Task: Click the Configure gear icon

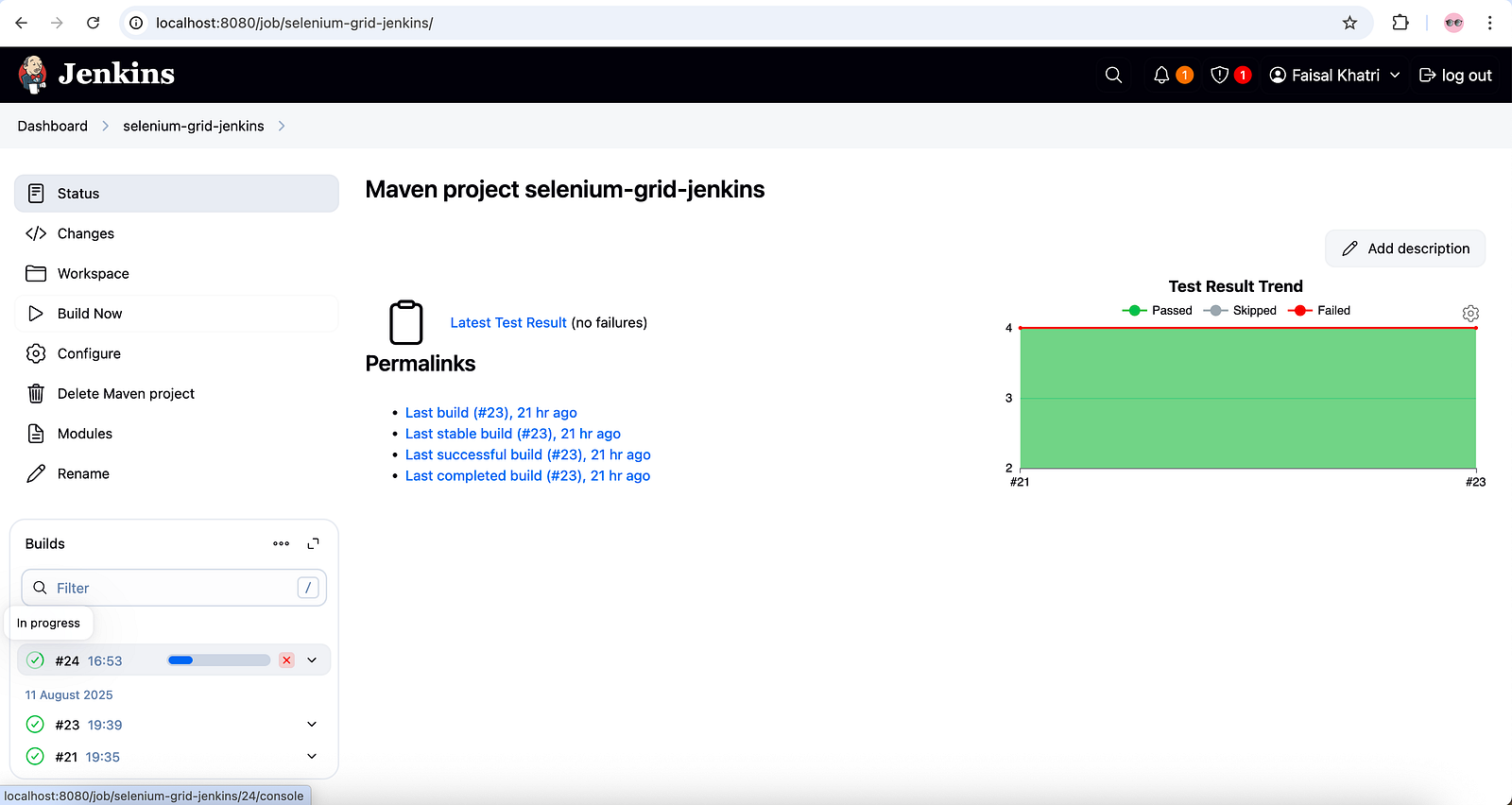Action: (x=36, y=353)
